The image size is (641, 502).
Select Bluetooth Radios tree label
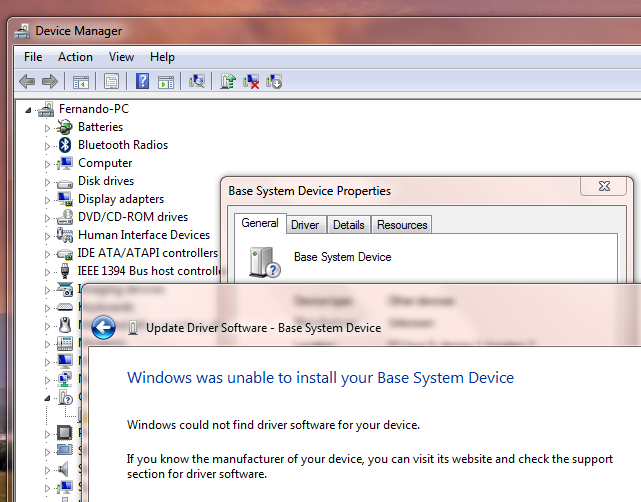pos(123,145)
